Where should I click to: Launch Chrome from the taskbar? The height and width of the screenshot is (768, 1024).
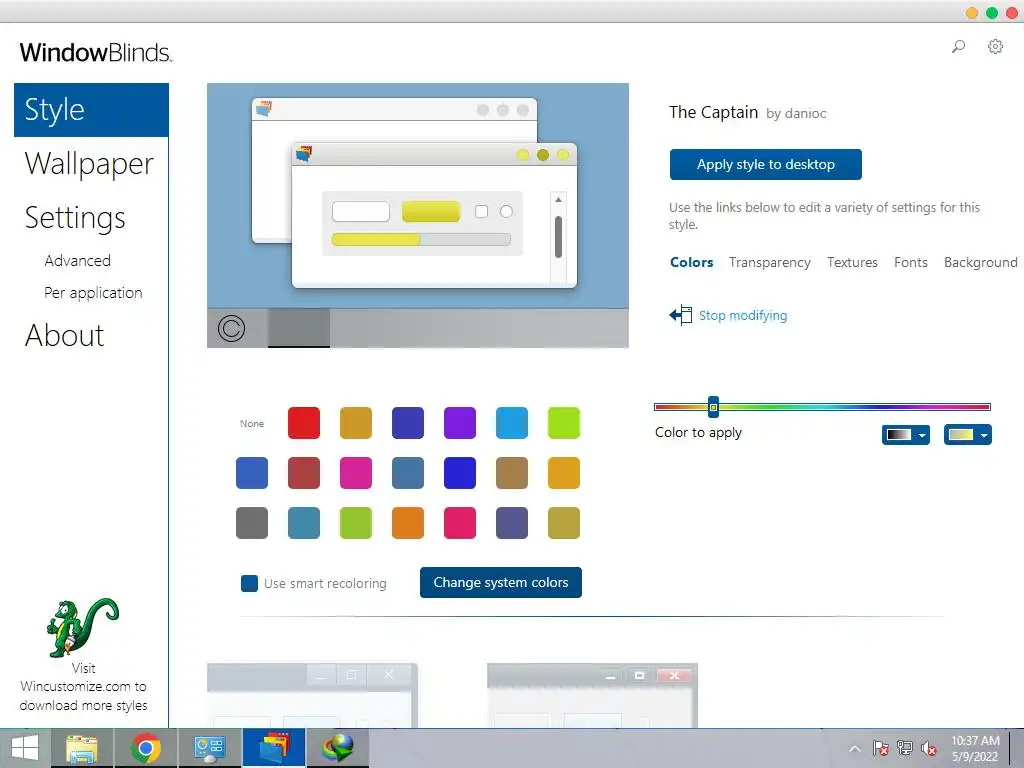146,748
